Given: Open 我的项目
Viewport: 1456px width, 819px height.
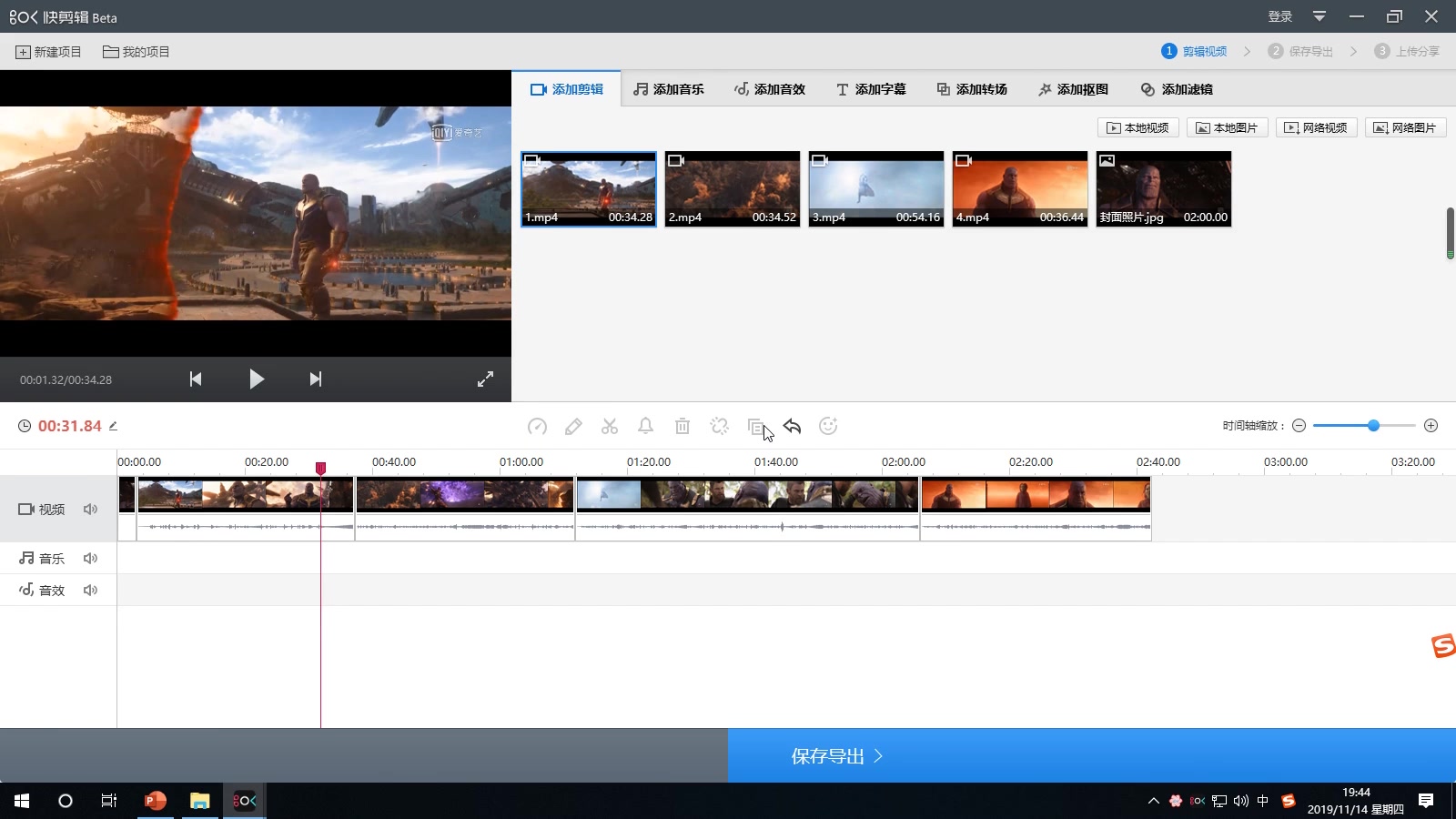Looking at the screenshot, I should point(136,52).
